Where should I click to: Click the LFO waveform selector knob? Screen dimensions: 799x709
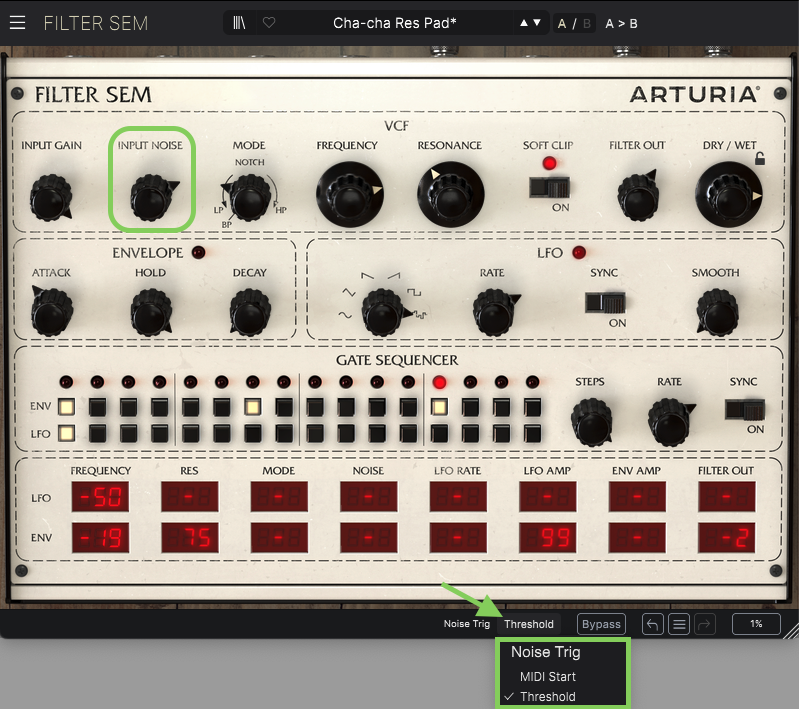(383, 312)
